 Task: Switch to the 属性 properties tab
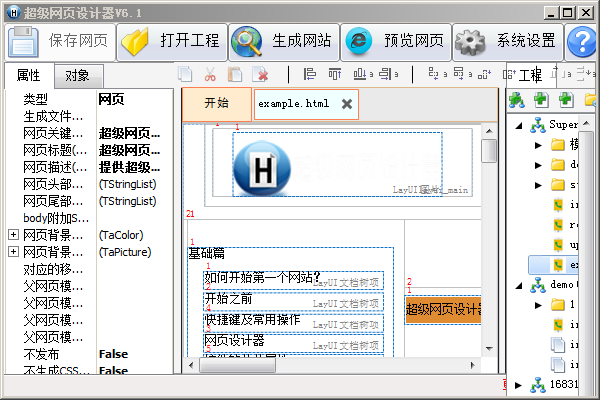29,75
